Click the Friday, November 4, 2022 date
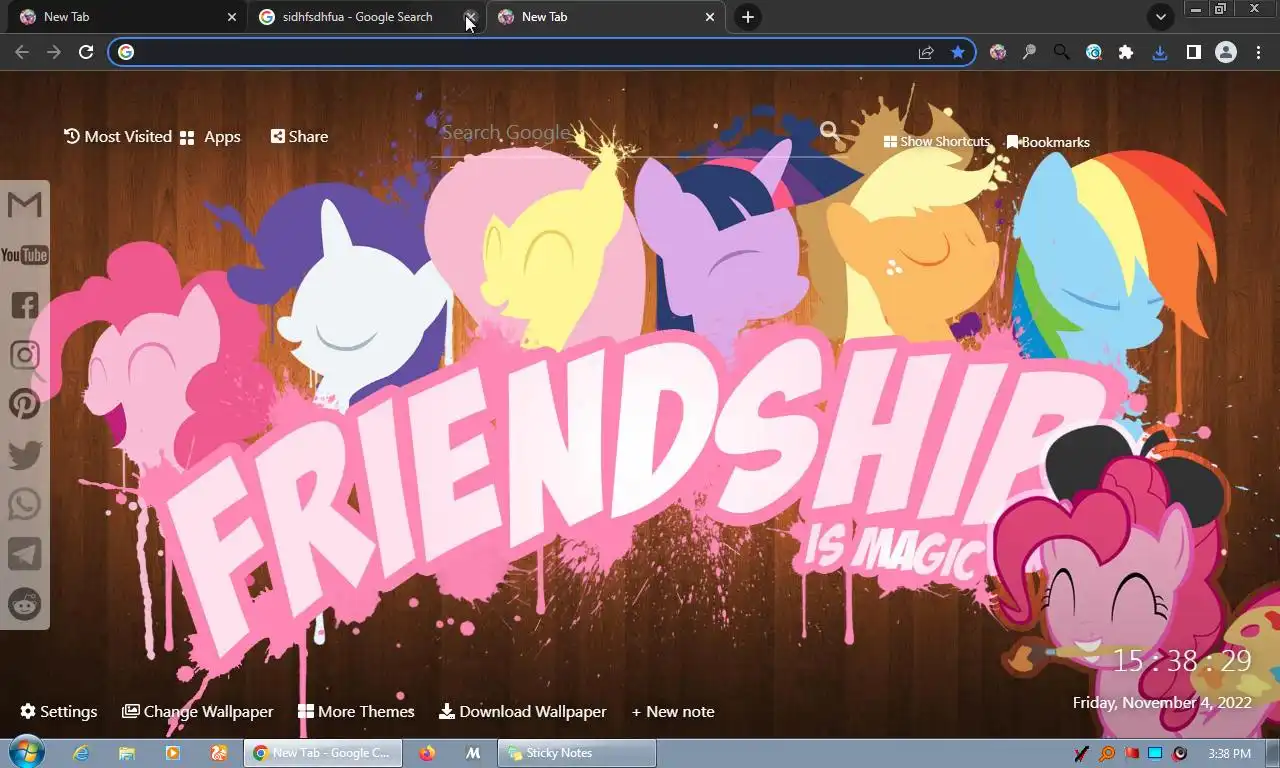This screenshot has height=768, width=1280. 1162,703
